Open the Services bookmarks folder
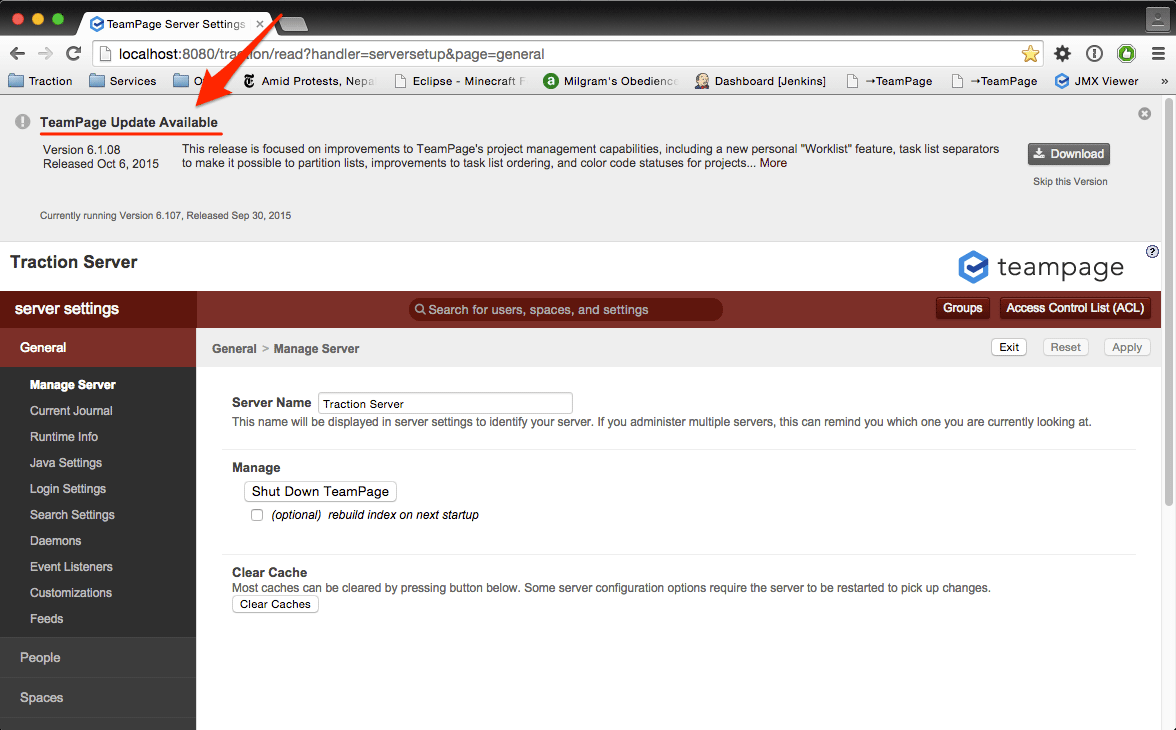This screenshot has height=730, width=1176. (x=123, y=81)
